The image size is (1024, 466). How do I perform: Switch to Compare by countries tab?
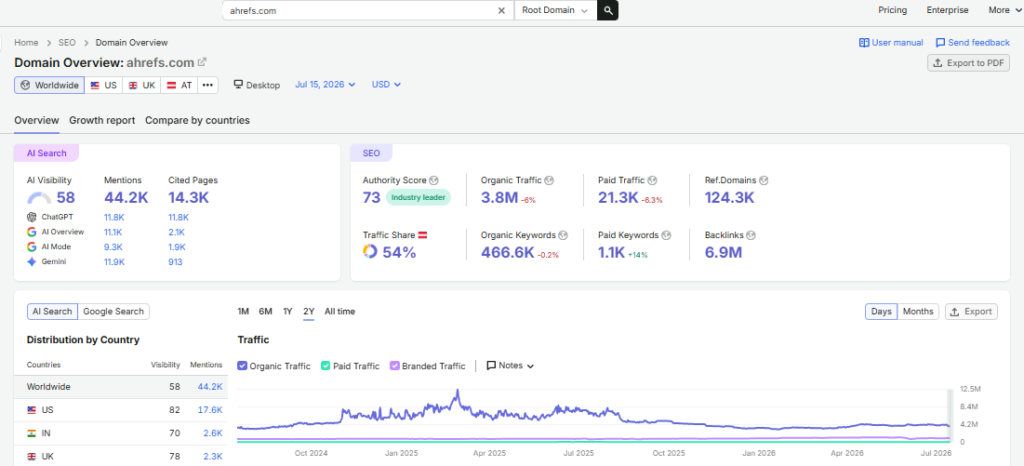(197, 120)
